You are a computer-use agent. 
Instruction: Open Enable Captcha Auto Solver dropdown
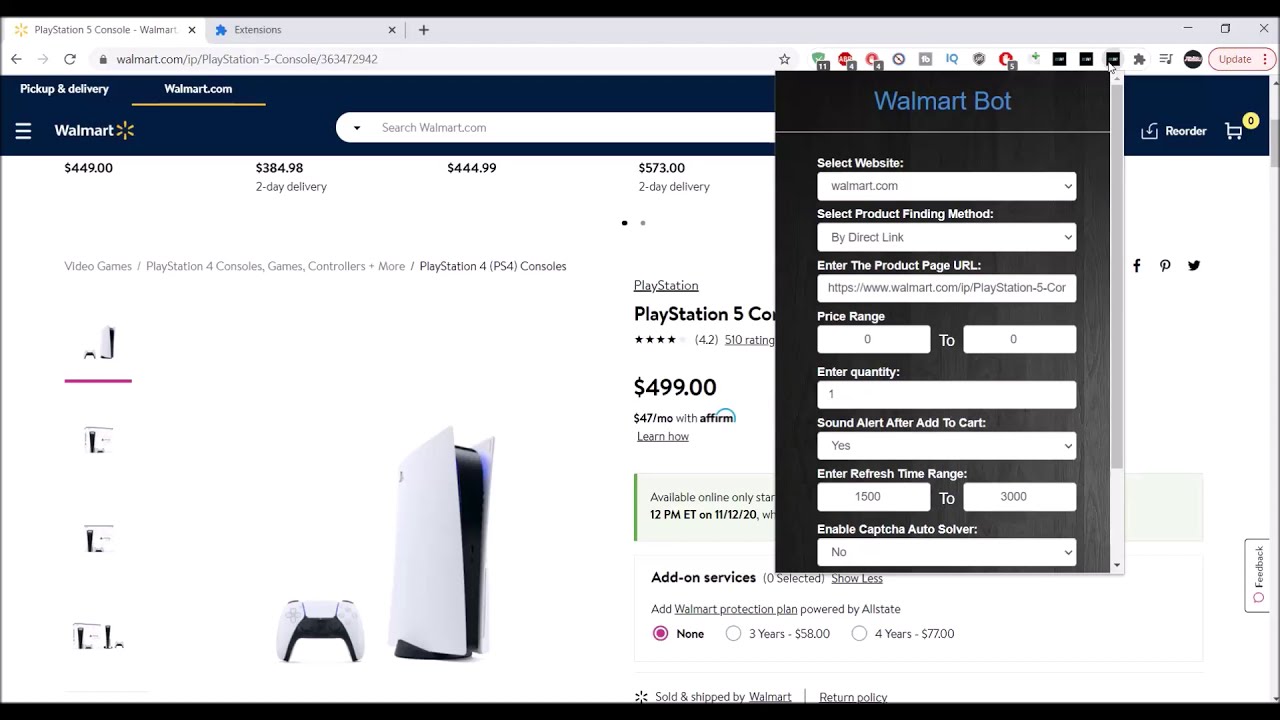[946, 552]
